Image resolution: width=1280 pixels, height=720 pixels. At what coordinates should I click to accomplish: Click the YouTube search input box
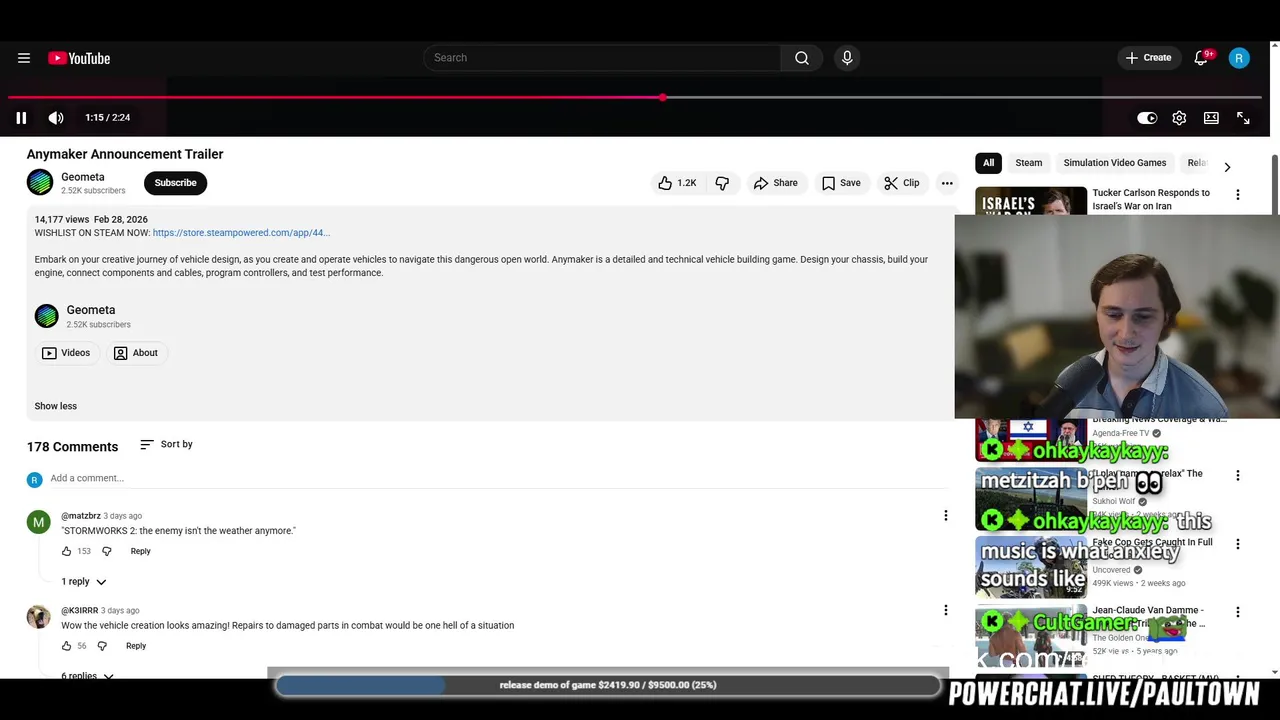pyautogui.click(x=602, y=58)
